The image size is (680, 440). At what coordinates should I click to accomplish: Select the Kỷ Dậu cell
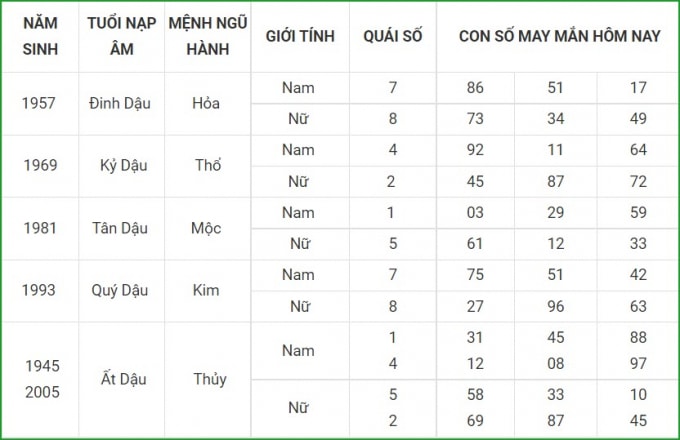tap(124, 166)
